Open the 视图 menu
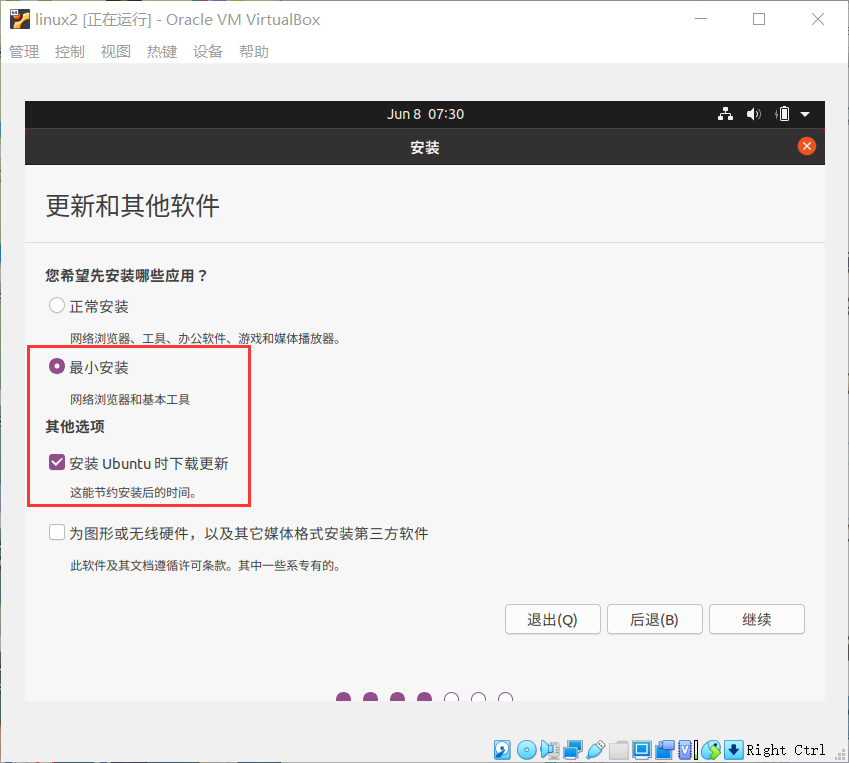 pos(116,51)
